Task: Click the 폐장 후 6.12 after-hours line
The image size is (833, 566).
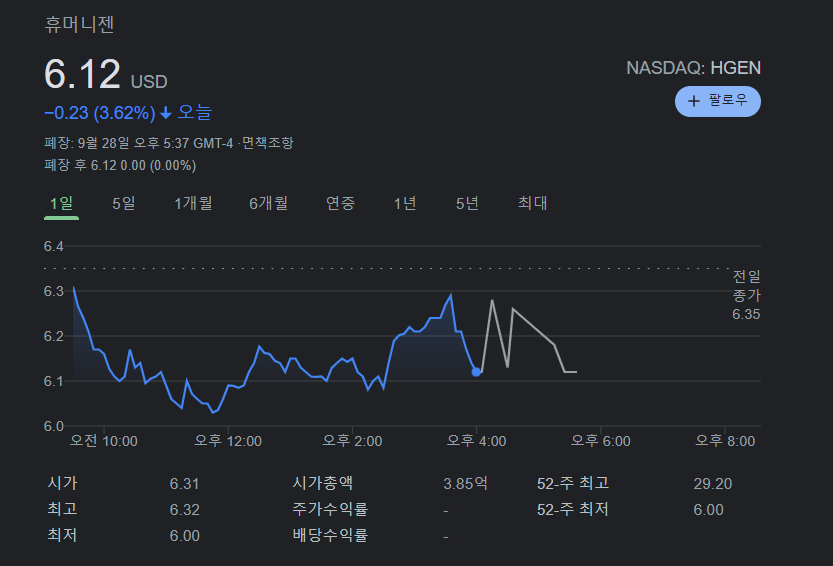Action: [x=120, y=165]
